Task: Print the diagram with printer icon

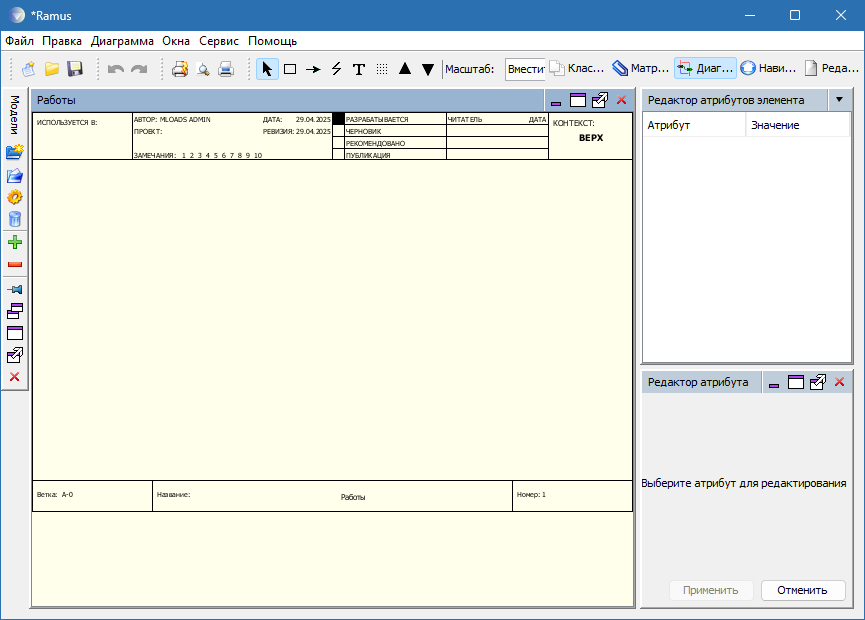Action: point(226,69)
